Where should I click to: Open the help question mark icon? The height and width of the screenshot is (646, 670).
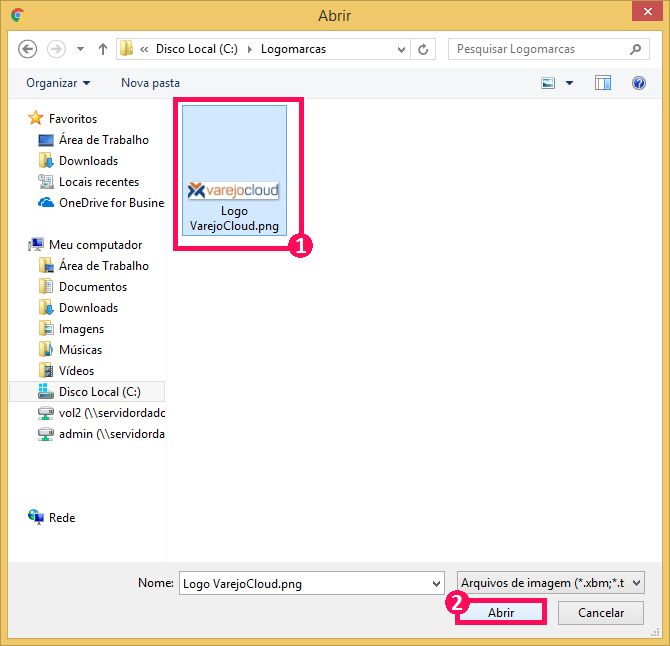[x=639, y=83]
